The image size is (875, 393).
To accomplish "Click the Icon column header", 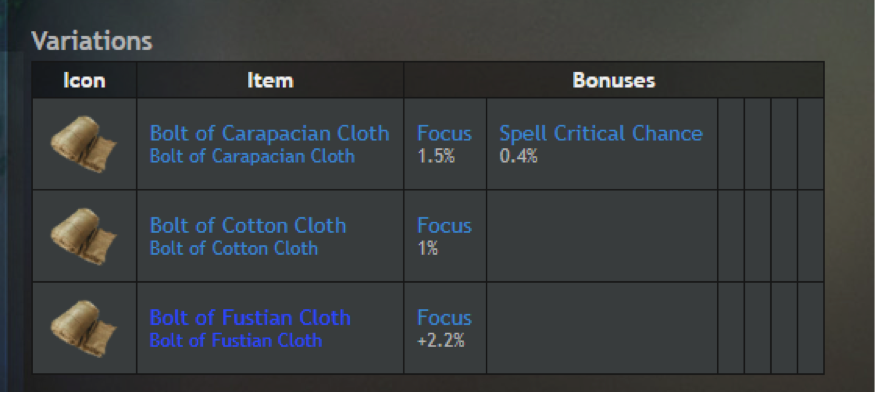I will [x=84, y=80].
